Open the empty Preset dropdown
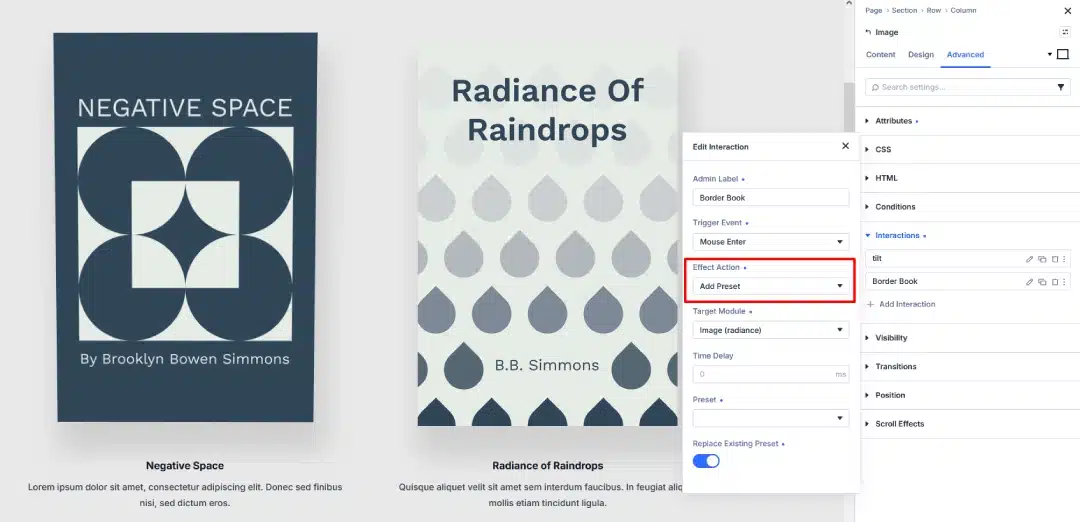This screenshot has width=1080, height=522. [x=771, y=418]
